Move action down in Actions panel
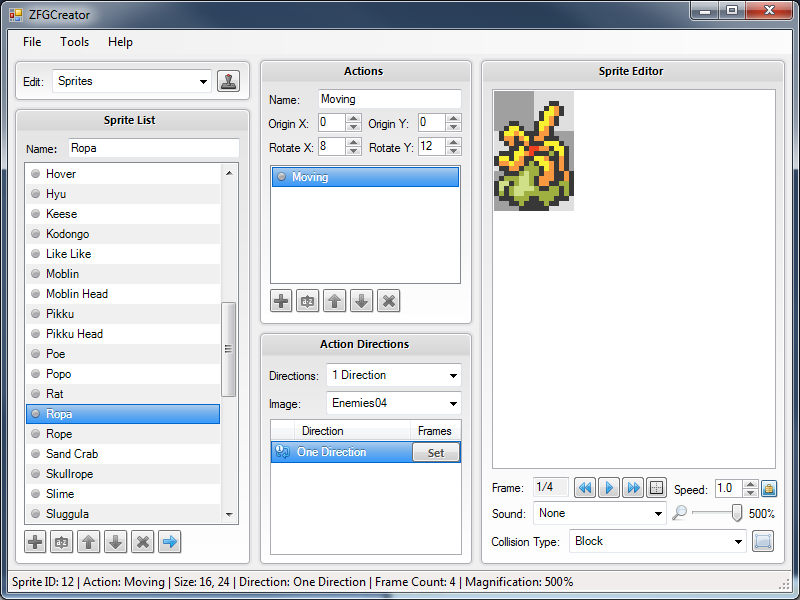The height and width of the screenshot is (600, 800). 362,301
